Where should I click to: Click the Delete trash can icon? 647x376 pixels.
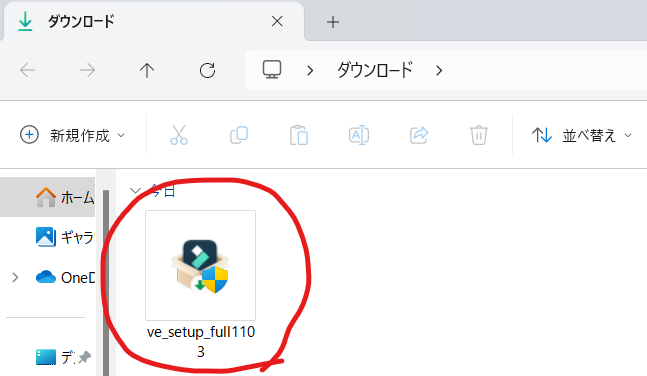coord(479,135)
